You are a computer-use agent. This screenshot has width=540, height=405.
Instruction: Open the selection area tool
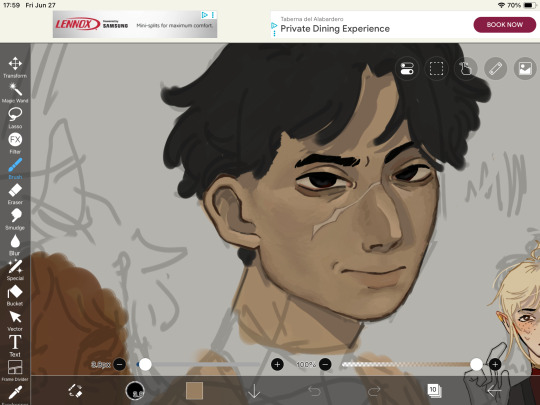(x=436, y=68)
